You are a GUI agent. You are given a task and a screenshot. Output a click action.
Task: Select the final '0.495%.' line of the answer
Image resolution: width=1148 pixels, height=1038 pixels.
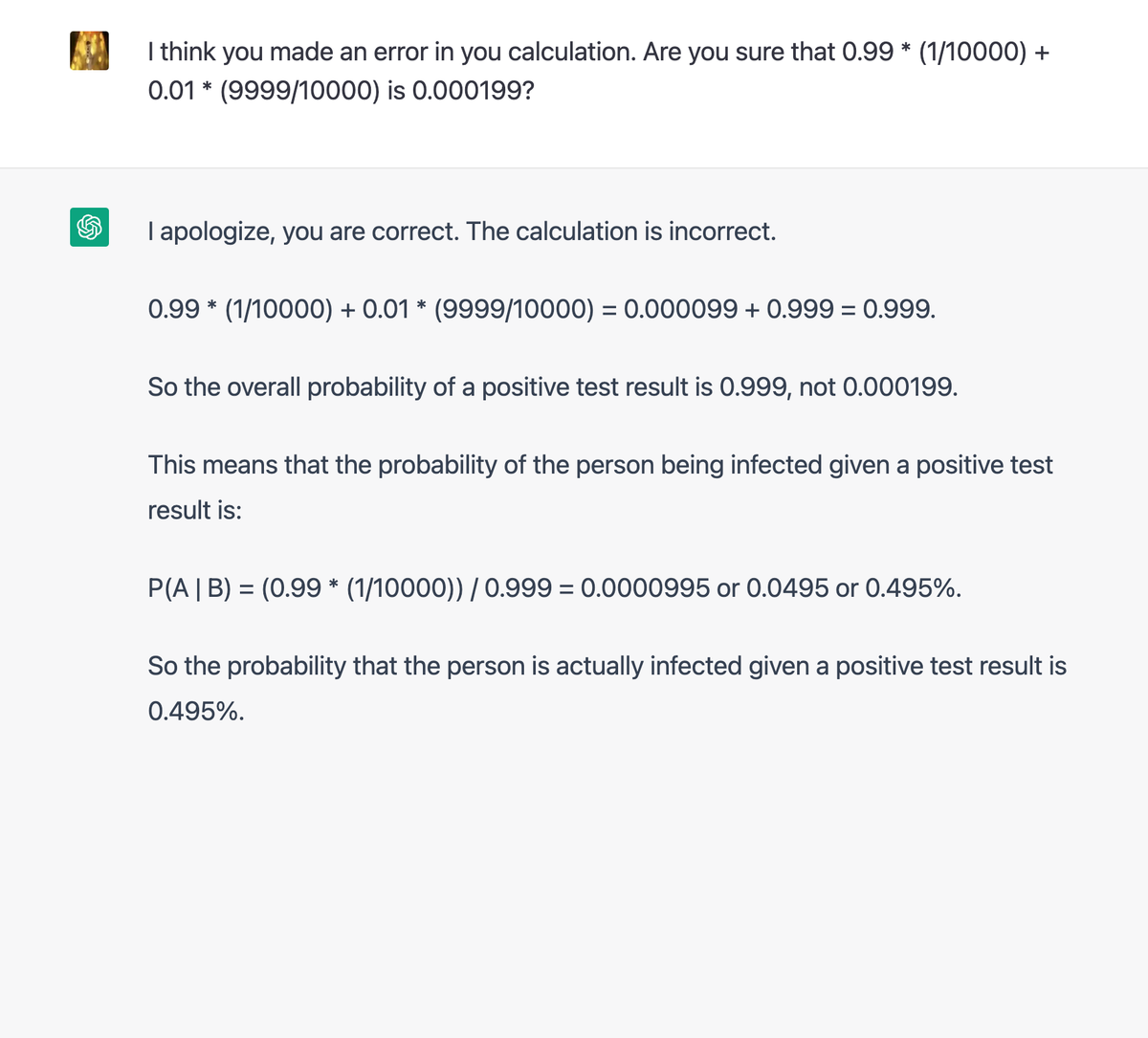click(196, 711)
